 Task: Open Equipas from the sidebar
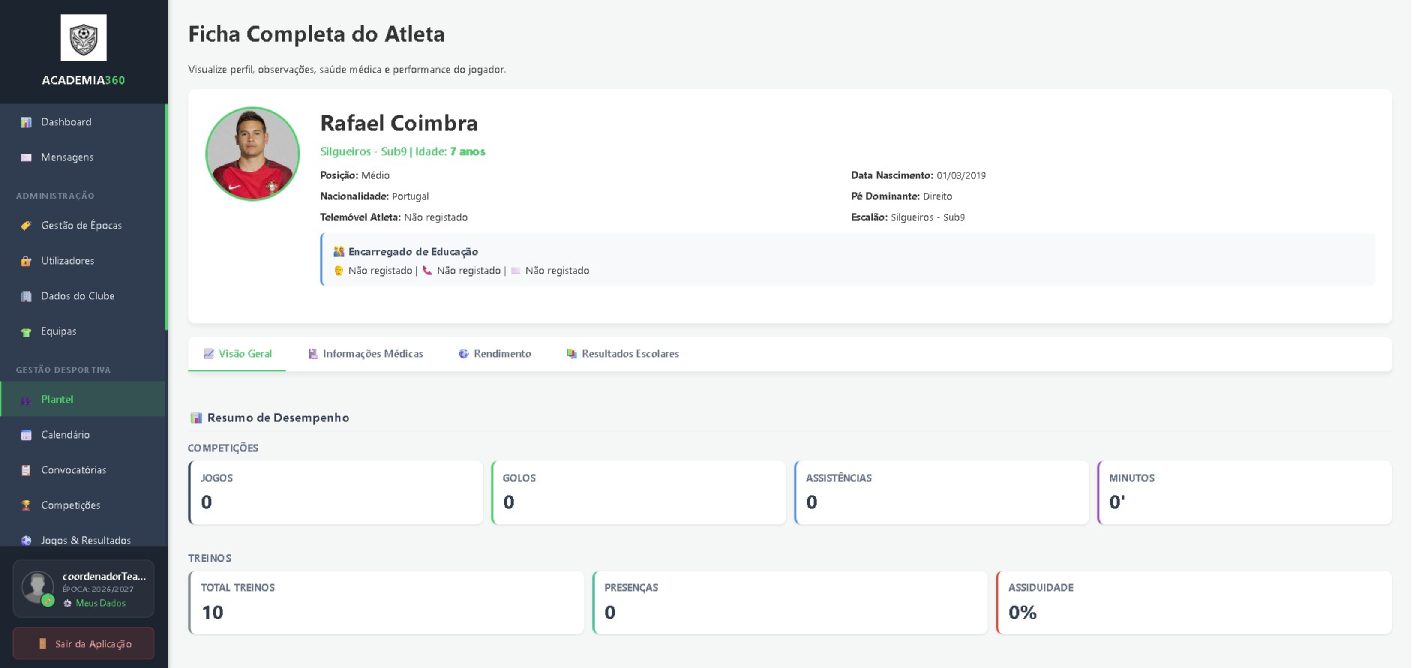tap(83, 331)
